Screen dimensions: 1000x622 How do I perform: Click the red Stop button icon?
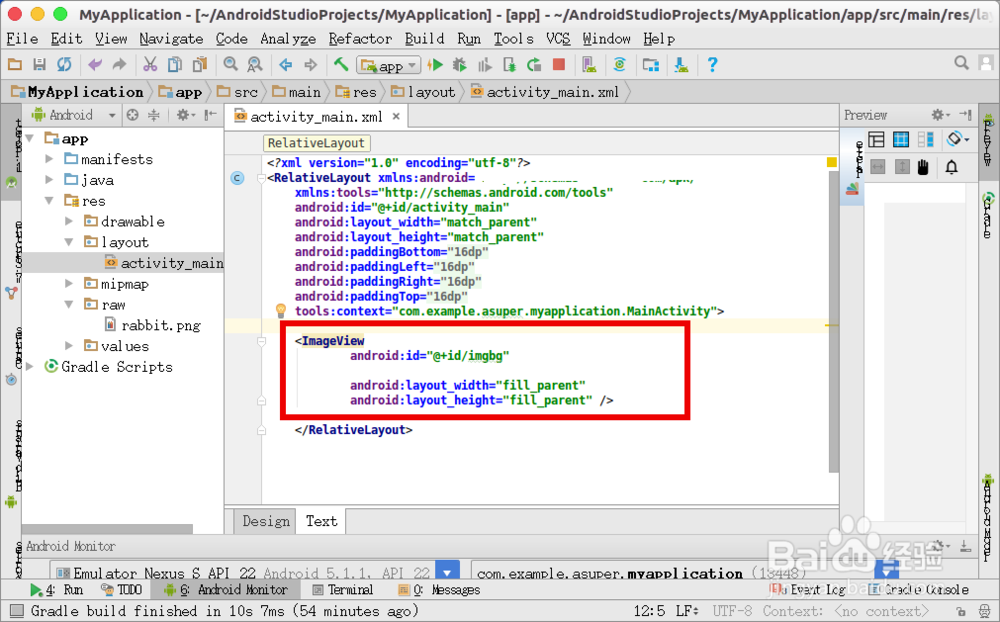pos(559,64)
